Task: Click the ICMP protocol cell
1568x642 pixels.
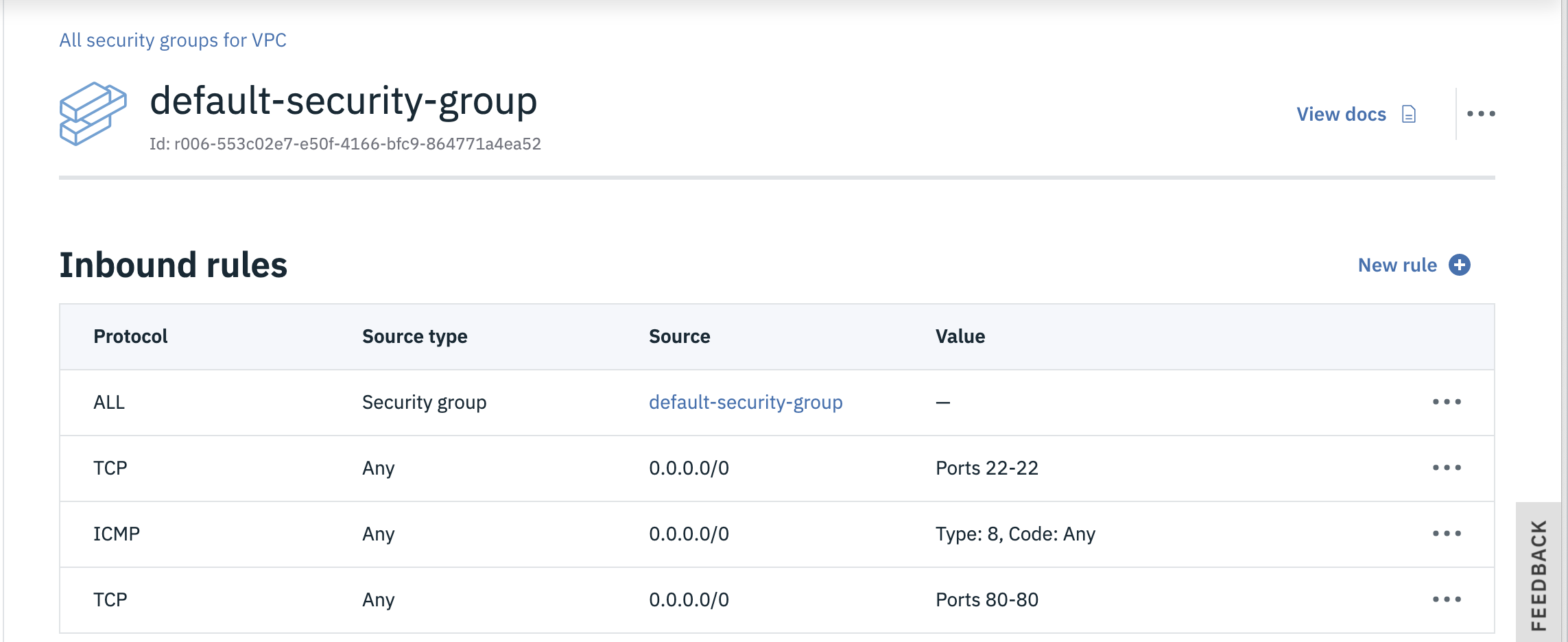Action: pyautogui.click(x=117, y=534)
